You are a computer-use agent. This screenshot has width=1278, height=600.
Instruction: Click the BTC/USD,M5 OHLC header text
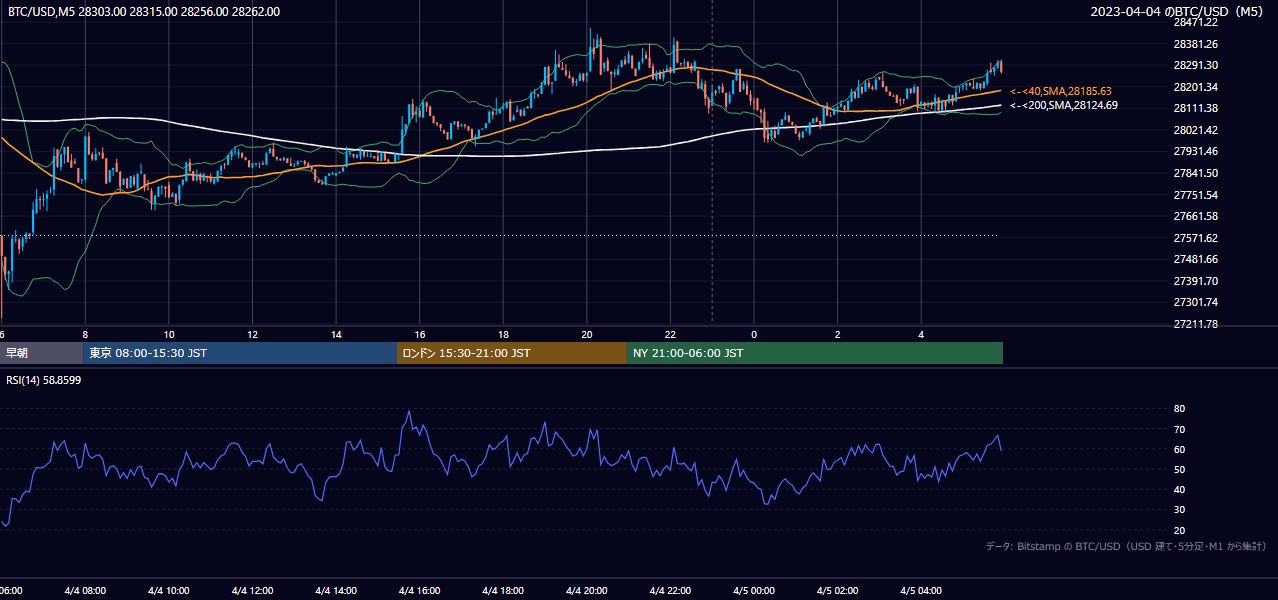(x=144, y=12)
